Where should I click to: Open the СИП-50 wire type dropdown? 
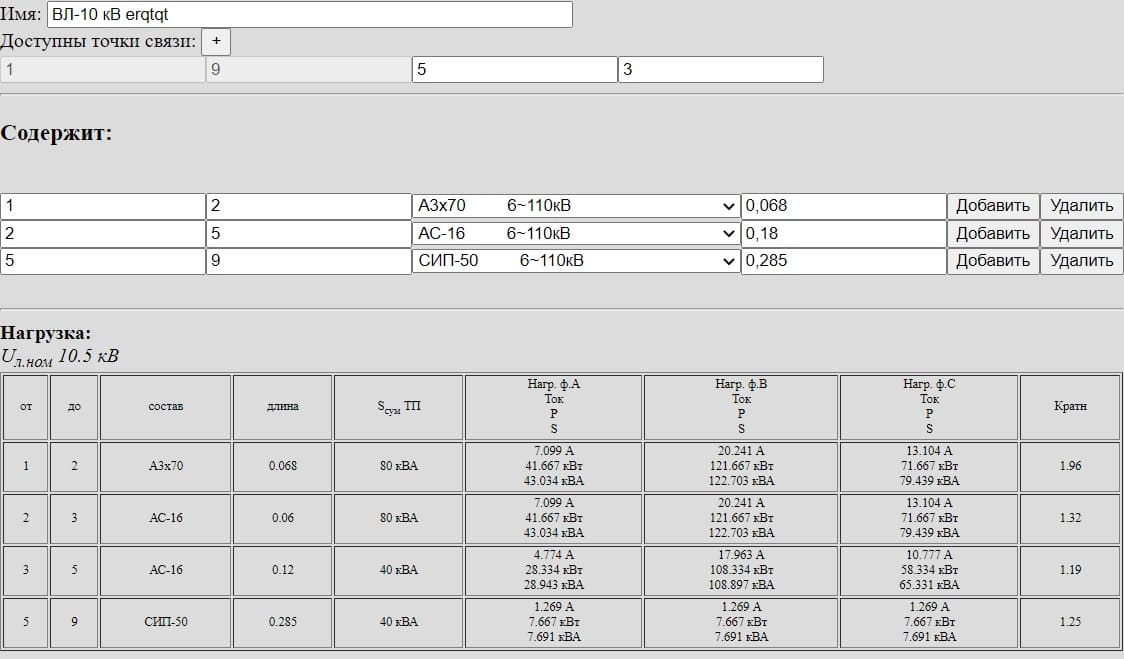pyautogui.click(x=576, y=261)
